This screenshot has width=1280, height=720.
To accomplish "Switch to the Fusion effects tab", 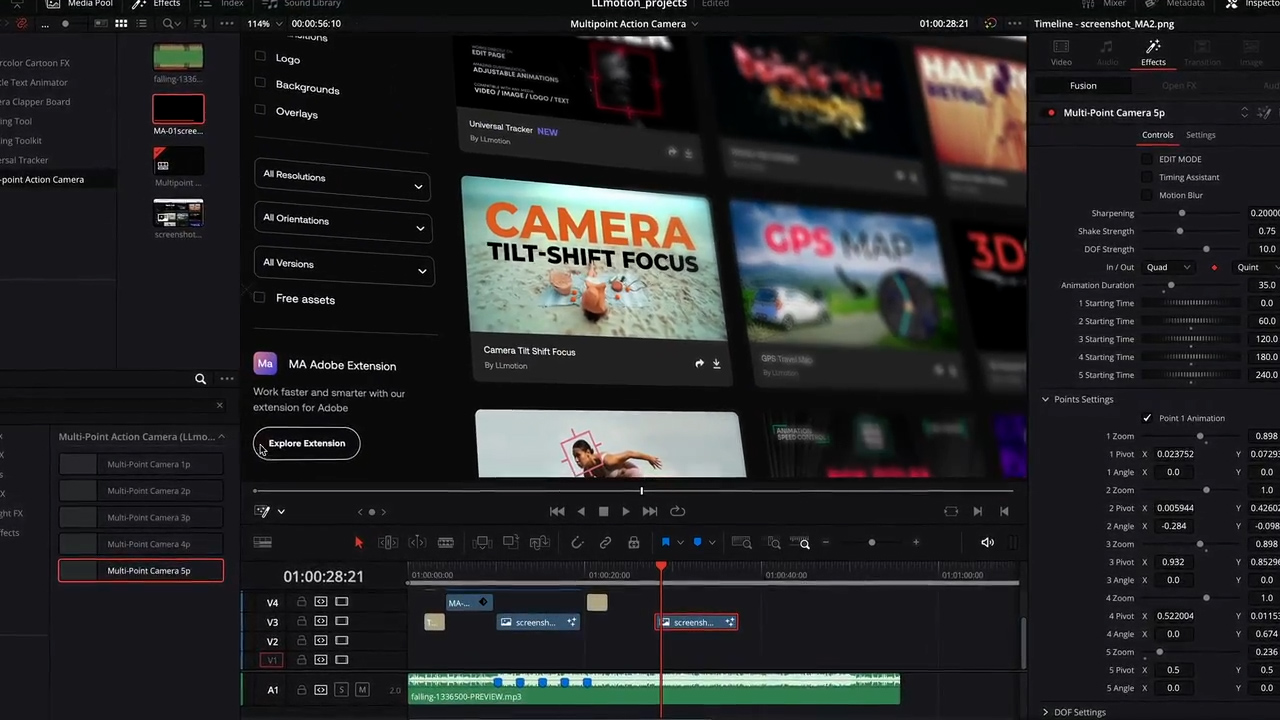I will click(x=1083, y=86).
